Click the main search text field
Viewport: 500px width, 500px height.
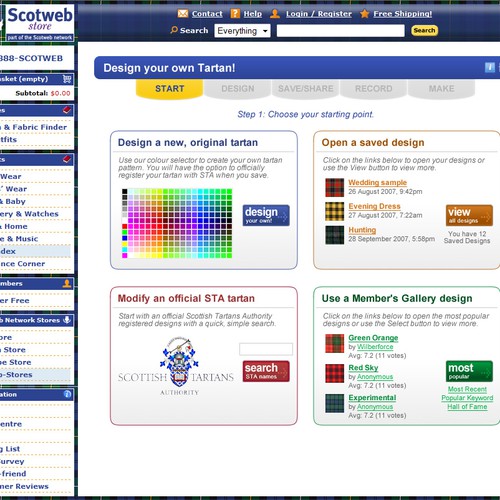coord(340,31)
